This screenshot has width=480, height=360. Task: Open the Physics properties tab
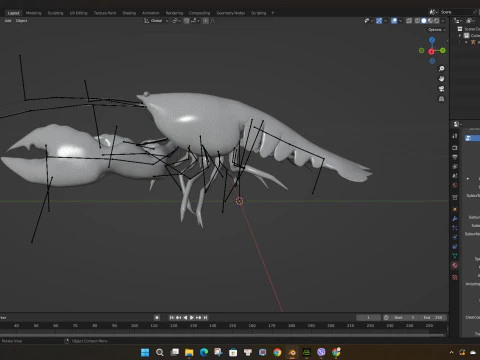point(455,237)
